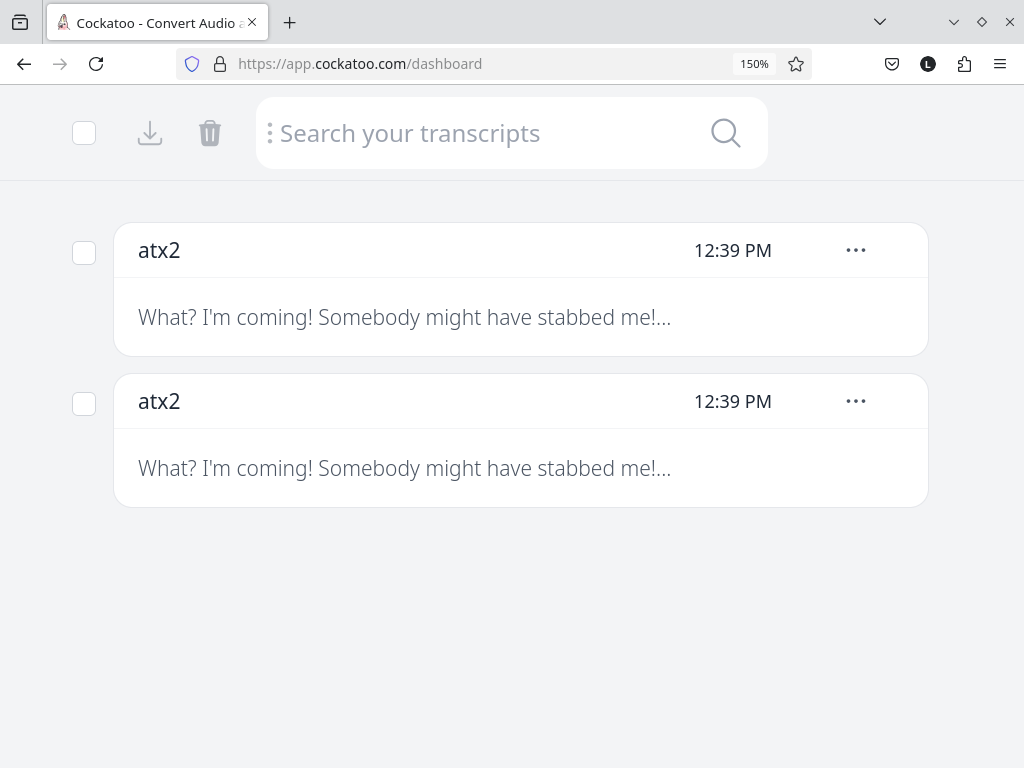This screenshot has width=1024, height=768.
Task: Check the box for the second atx2 transcript
Action: 84,404
